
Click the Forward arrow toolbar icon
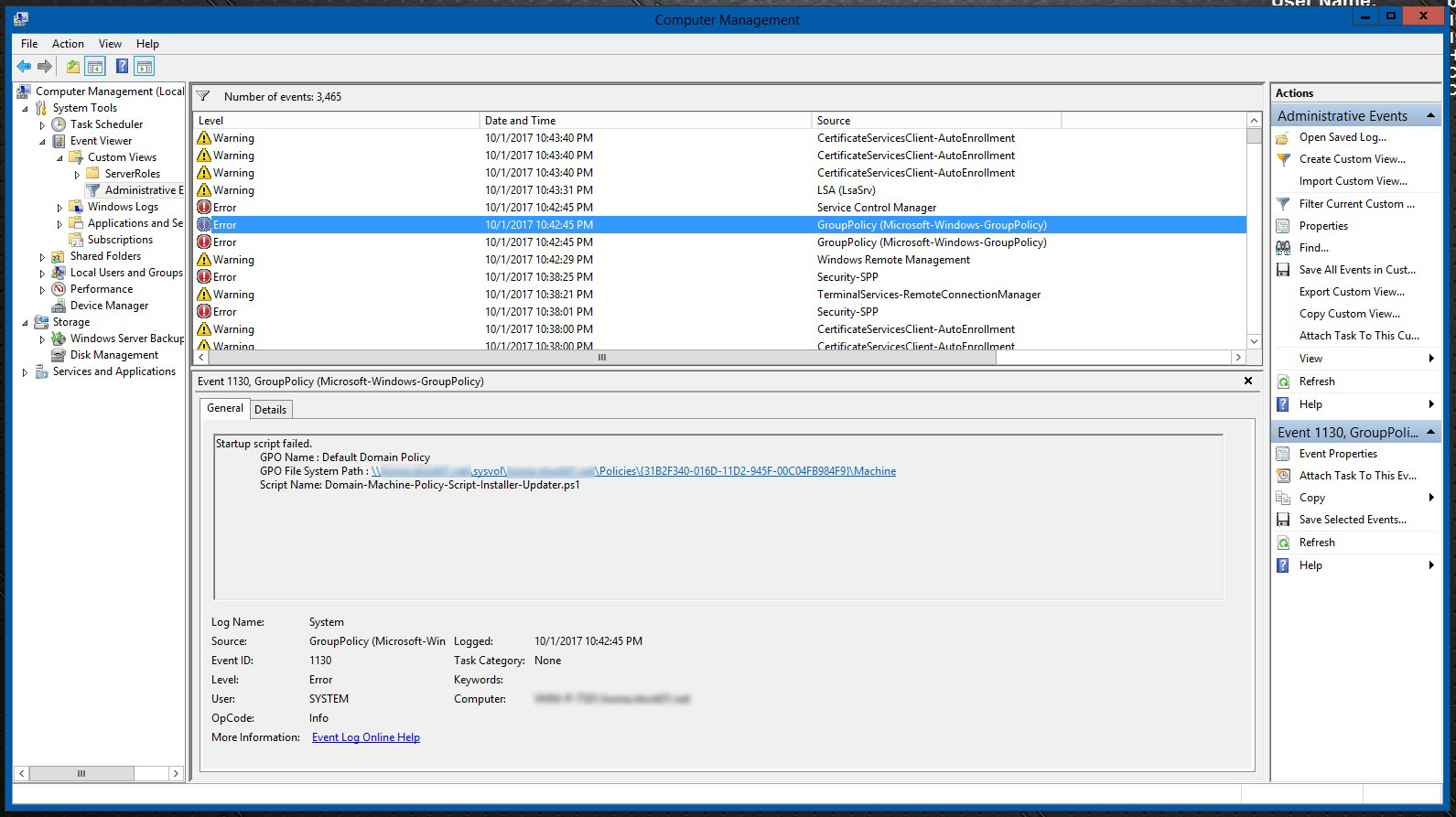pos(44,66)
